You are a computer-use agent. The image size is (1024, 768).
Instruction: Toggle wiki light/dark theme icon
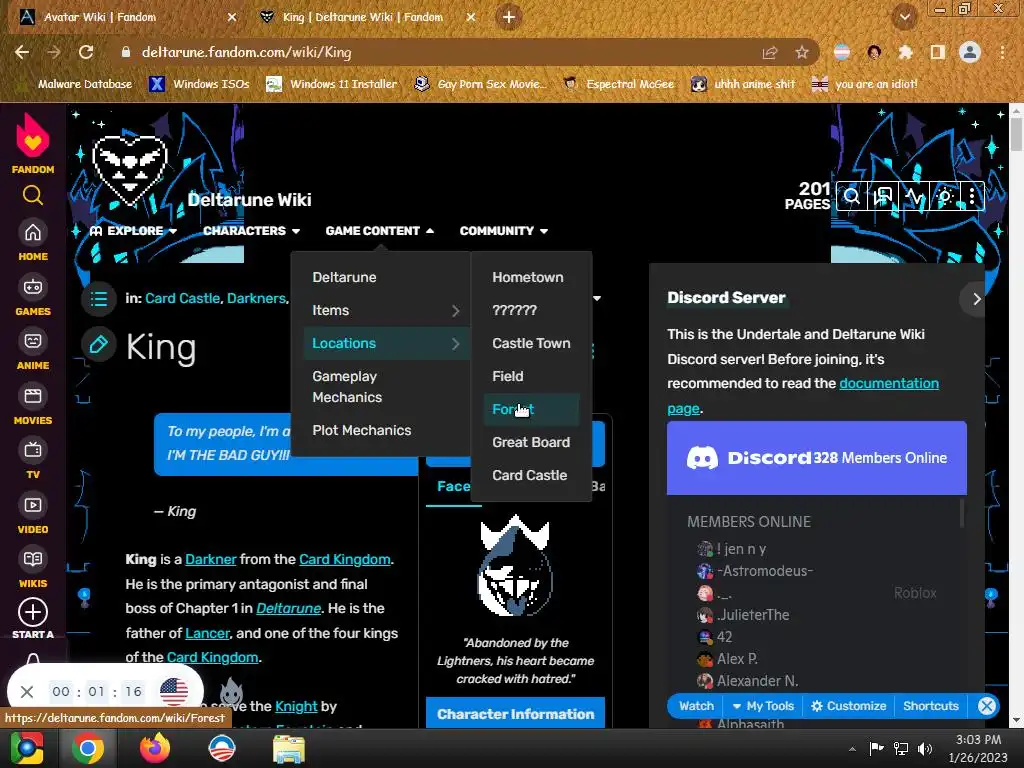(x=944, y=196)
